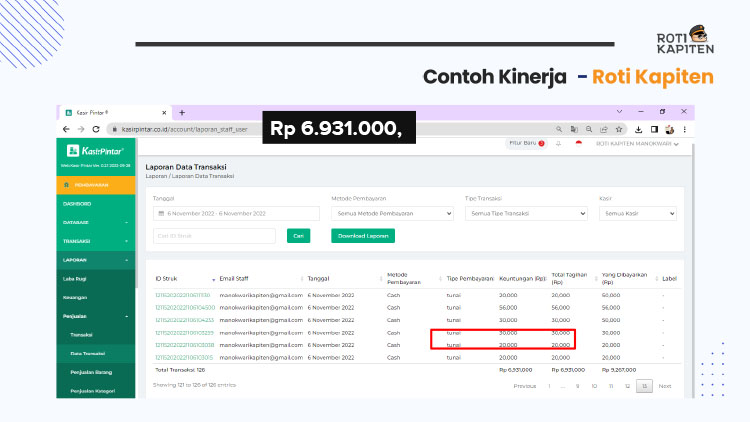
Task: Click the current pagination page 13
Action: pos(644,386)
